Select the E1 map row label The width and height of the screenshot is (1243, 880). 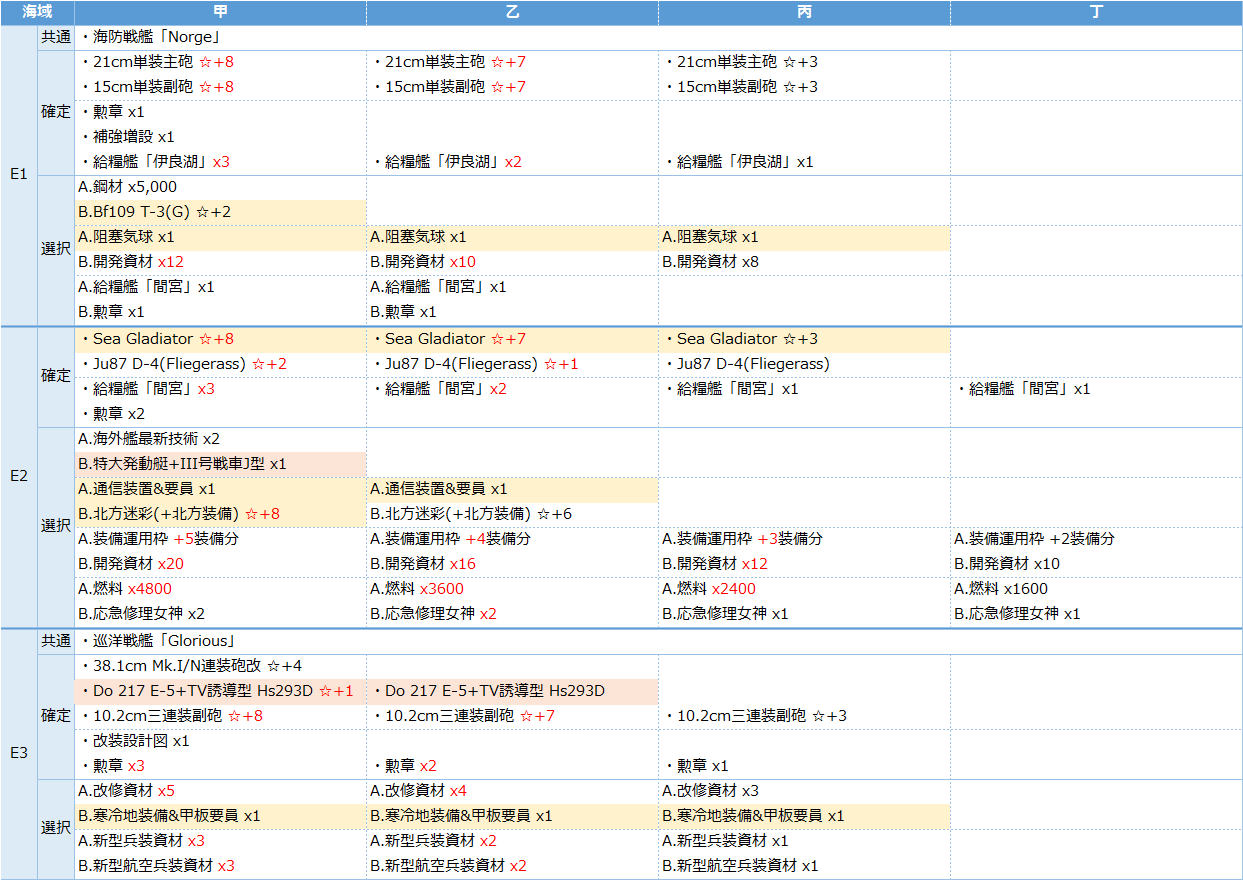(x=18, y=175)
